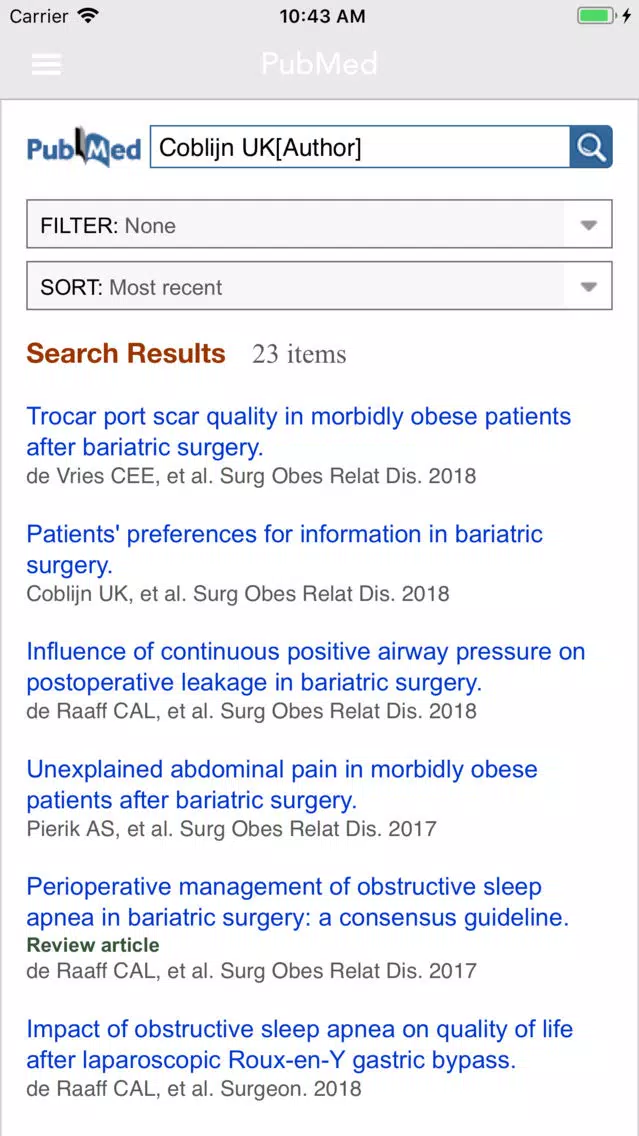Tap the 10:43 AM clock in status bar
Screen dimensions: 639x1136
click(322, 16)
